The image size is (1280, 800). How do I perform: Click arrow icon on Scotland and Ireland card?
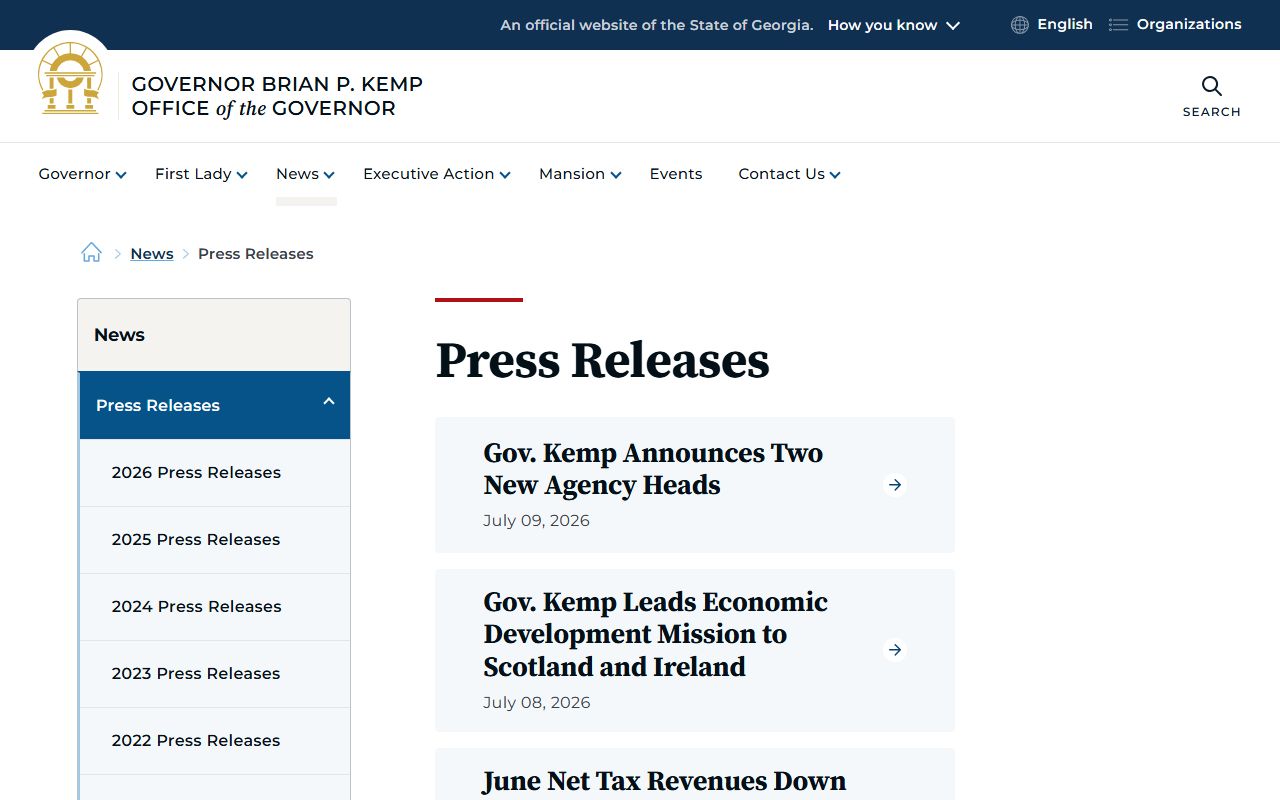click(895, 650)
